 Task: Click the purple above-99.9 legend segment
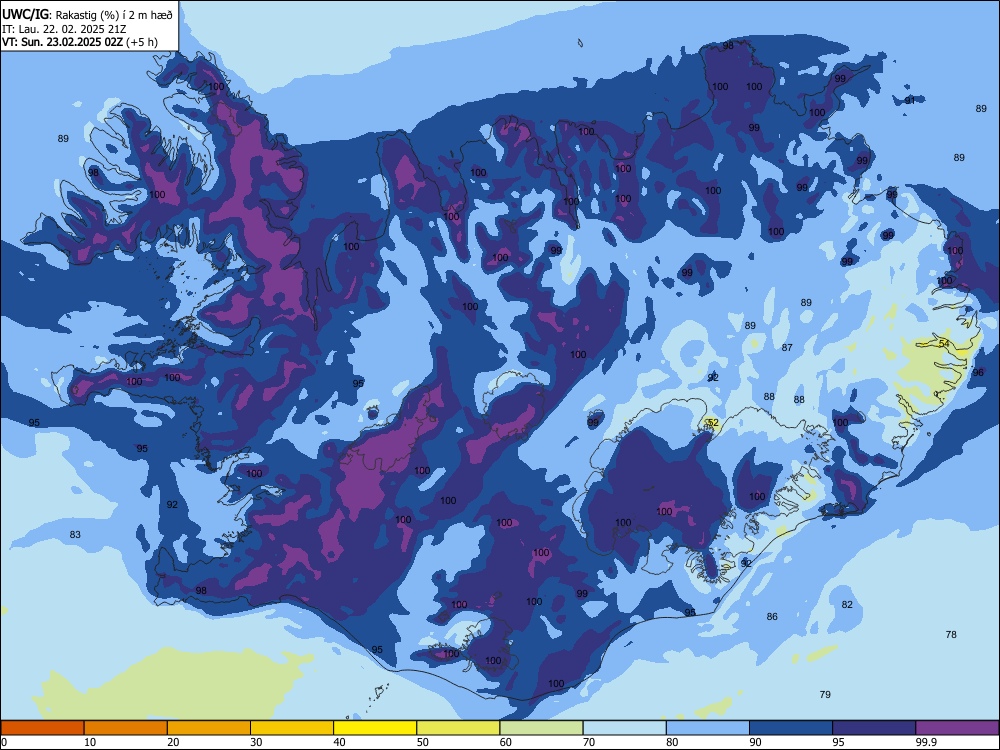(957, 728)
